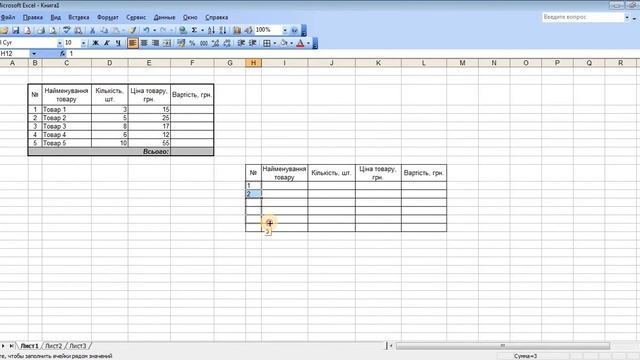Toggle Bold (Ж) formatting
Screen dimensions: 640x360
coord(95,43)
